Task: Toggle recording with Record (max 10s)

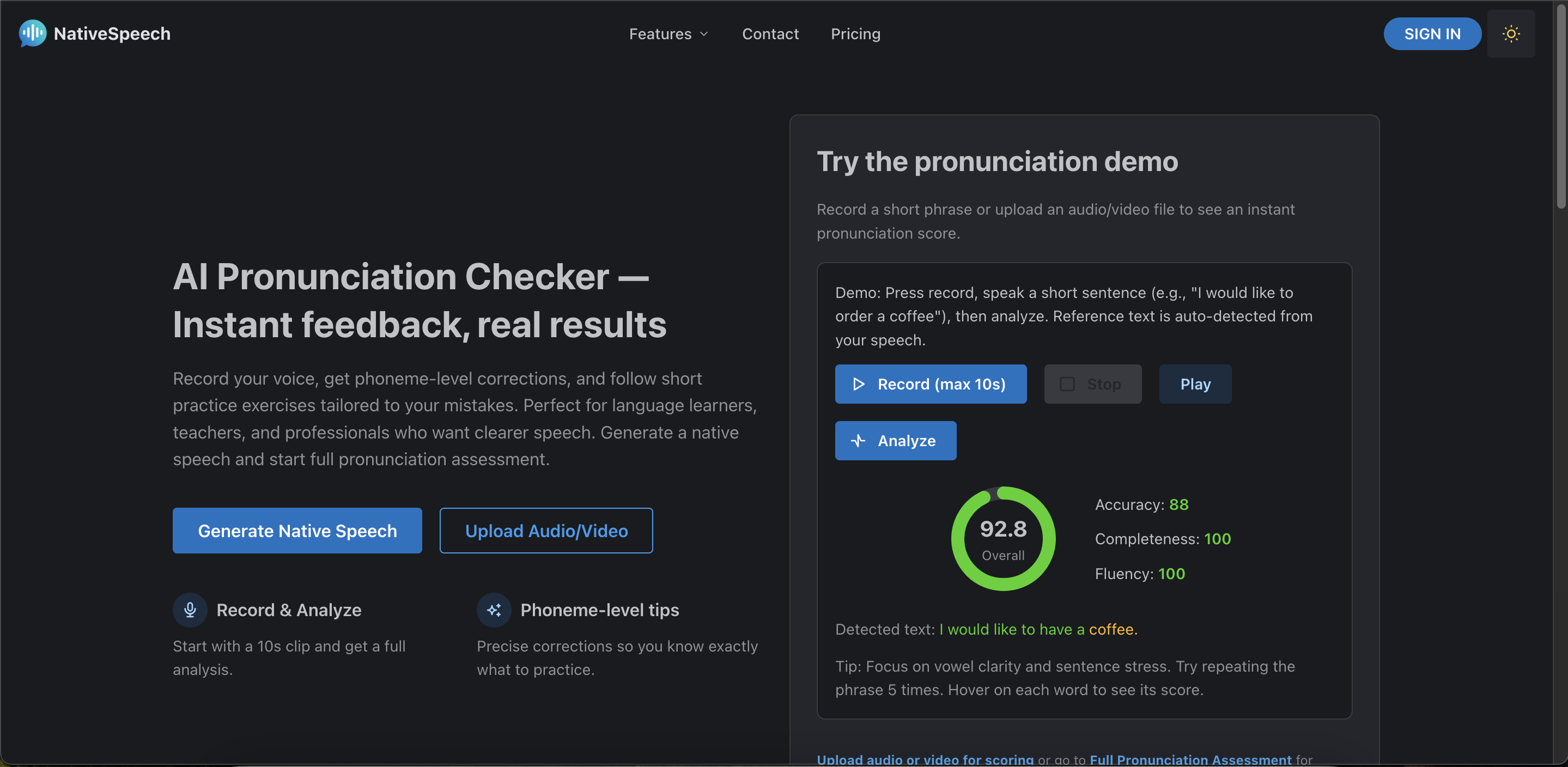Action: (931, 384)
